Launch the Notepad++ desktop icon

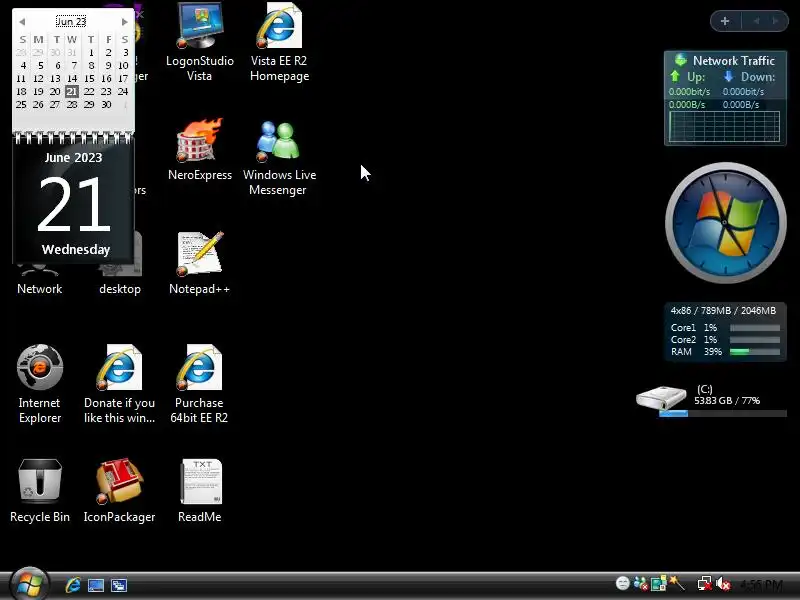[199, 263]
